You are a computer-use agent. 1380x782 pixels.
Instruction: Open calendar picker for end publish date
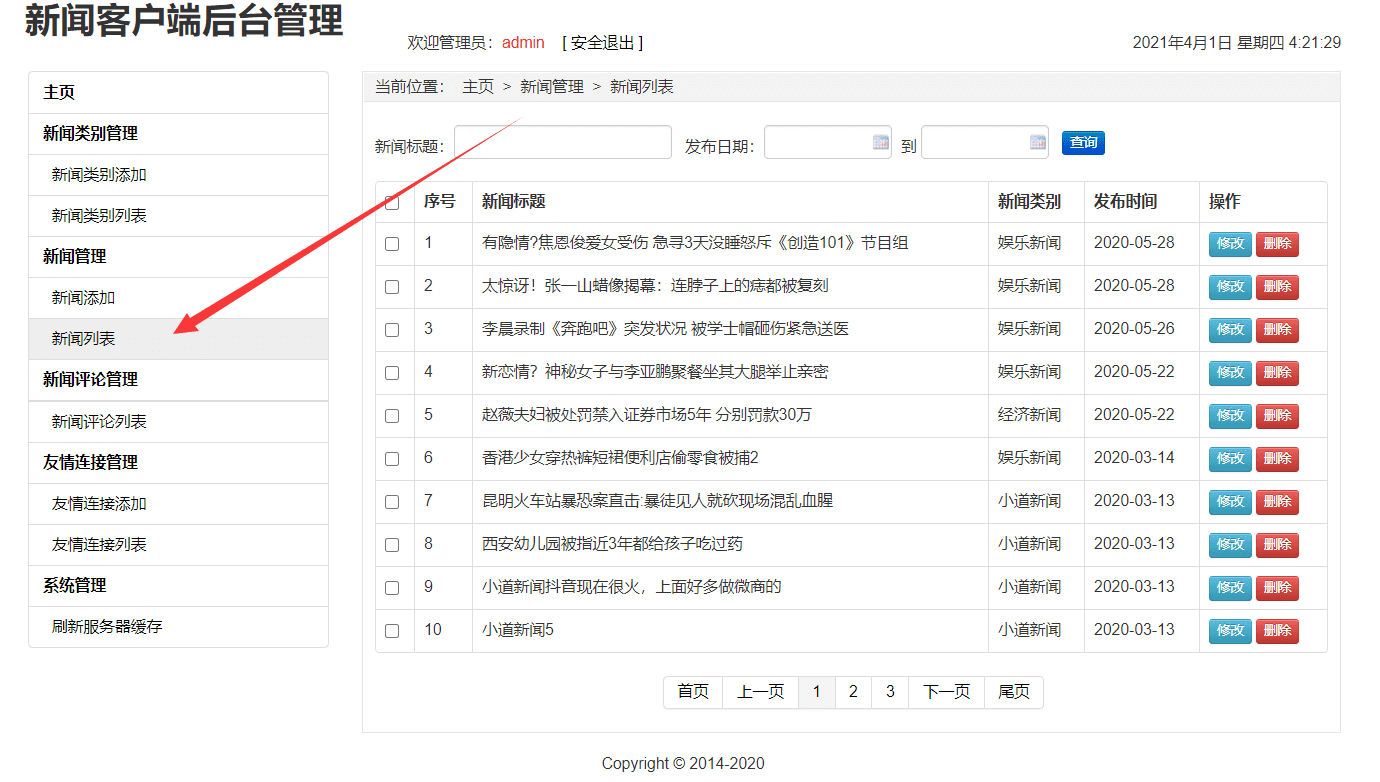point(1037,142)
